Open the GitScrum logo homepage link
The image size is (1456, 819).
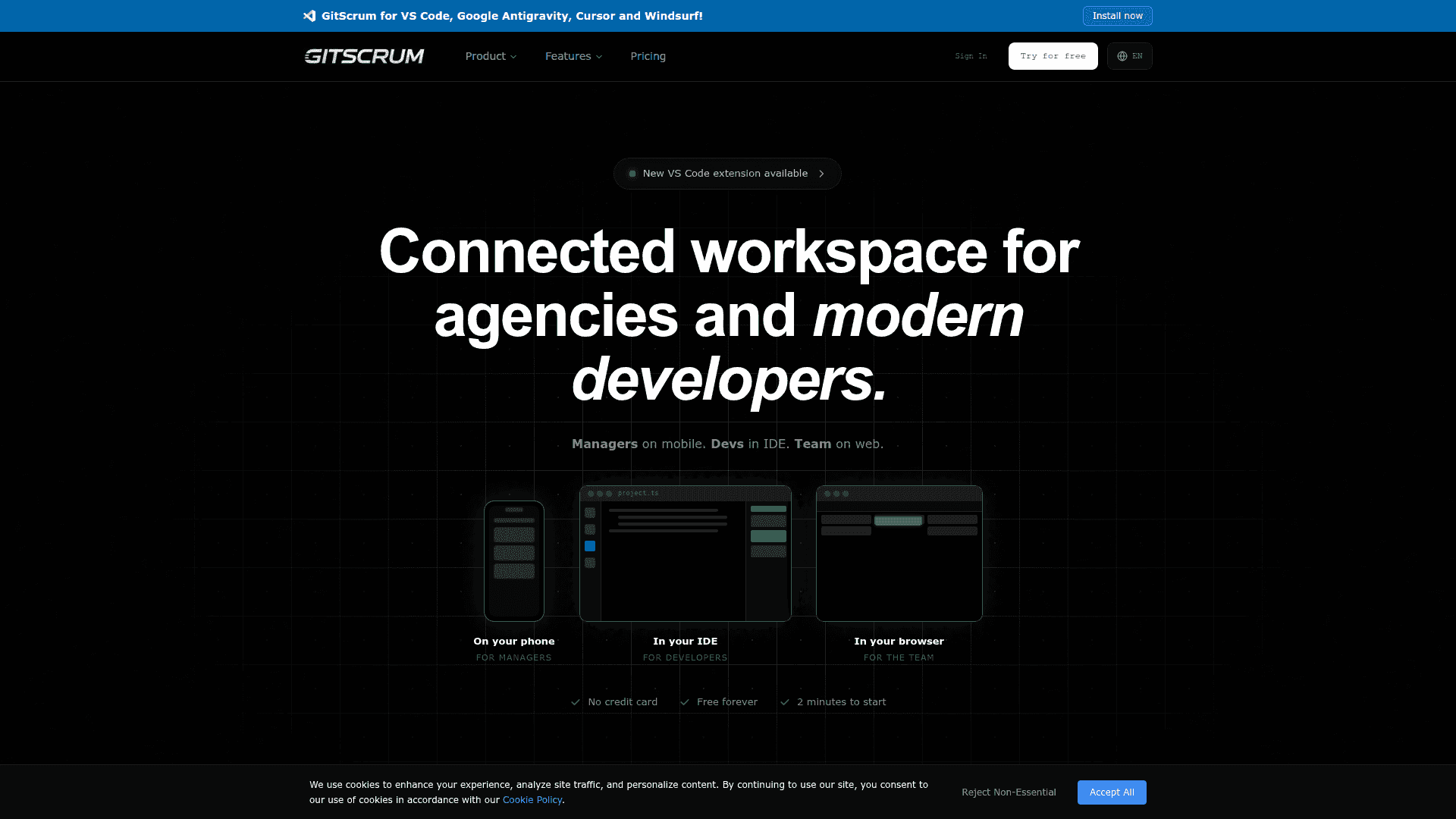pyautogui.click(x=364, y=56)
